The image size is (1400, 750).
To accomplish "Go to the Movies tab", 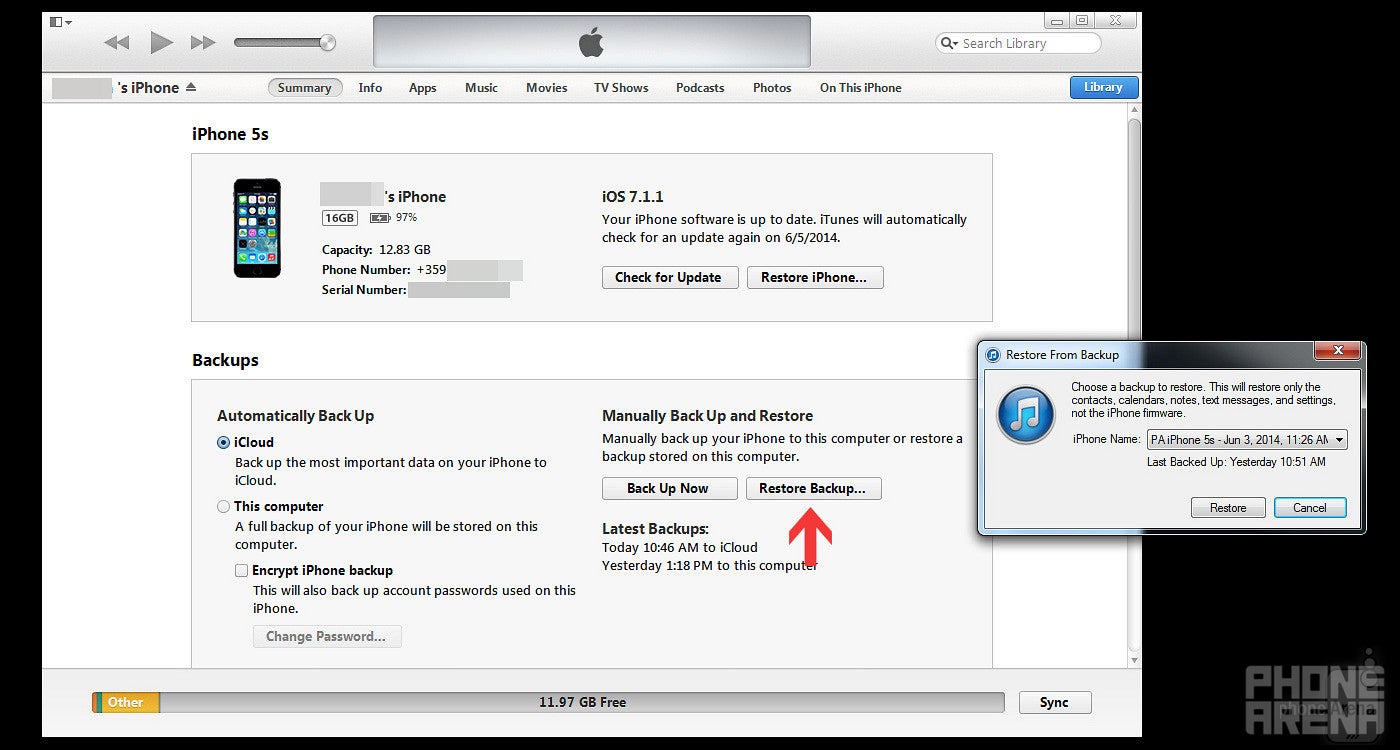I will (547, 88).
